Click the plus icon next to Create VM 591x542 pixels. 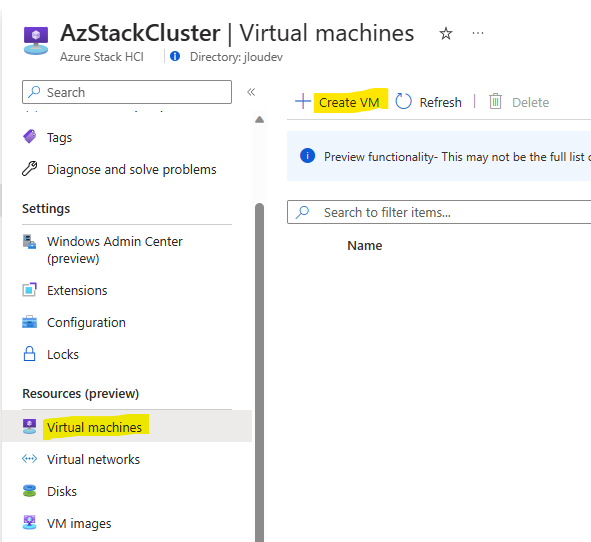pyautogui.click(x=303, y=102)
